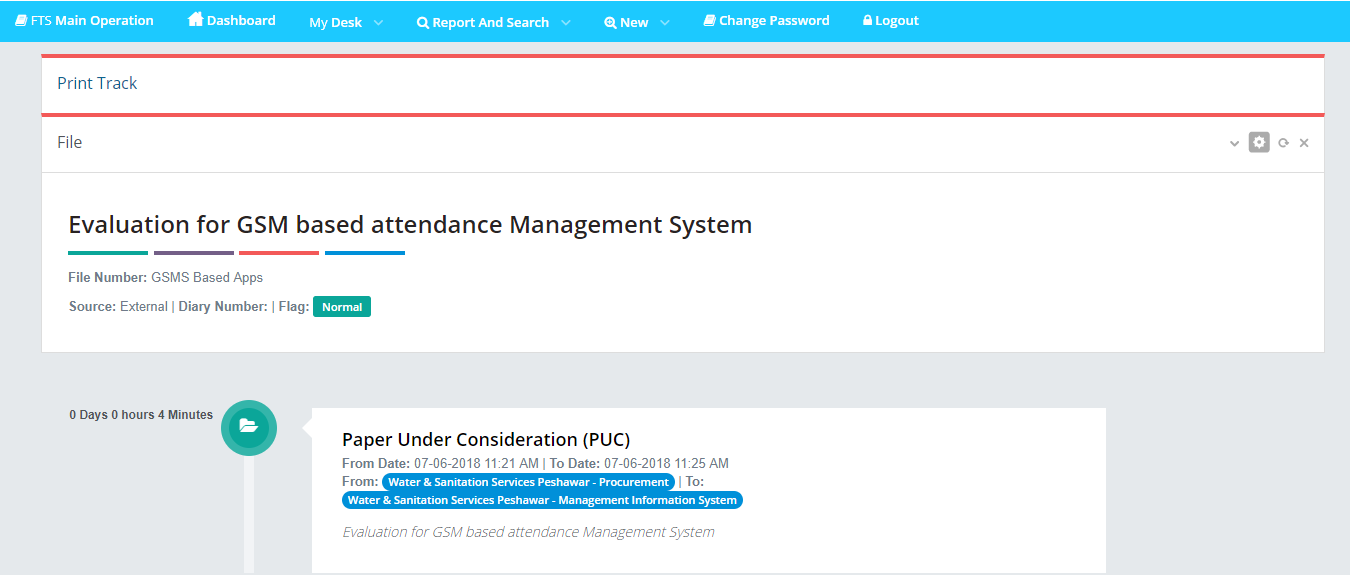Go to Dashboard in the navigation bar
Screen dimensions: 1350x575
(240, 20)
